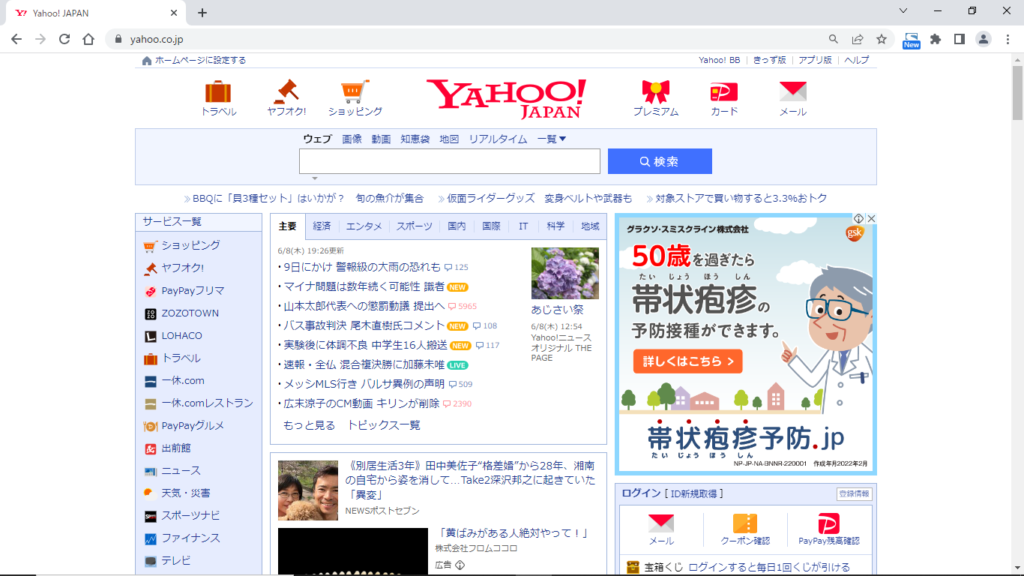Click the ファイナンス chart icon in sidebar
This screenshot has width=1024, height=576.
pyautogui.click(x=150, y=539)
